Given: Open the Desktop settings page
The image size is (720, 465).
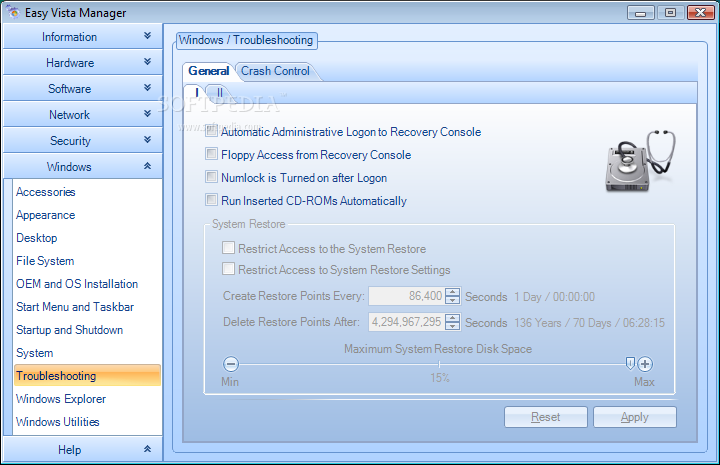Looking at the screenshot, I should [x=37, y=238].
